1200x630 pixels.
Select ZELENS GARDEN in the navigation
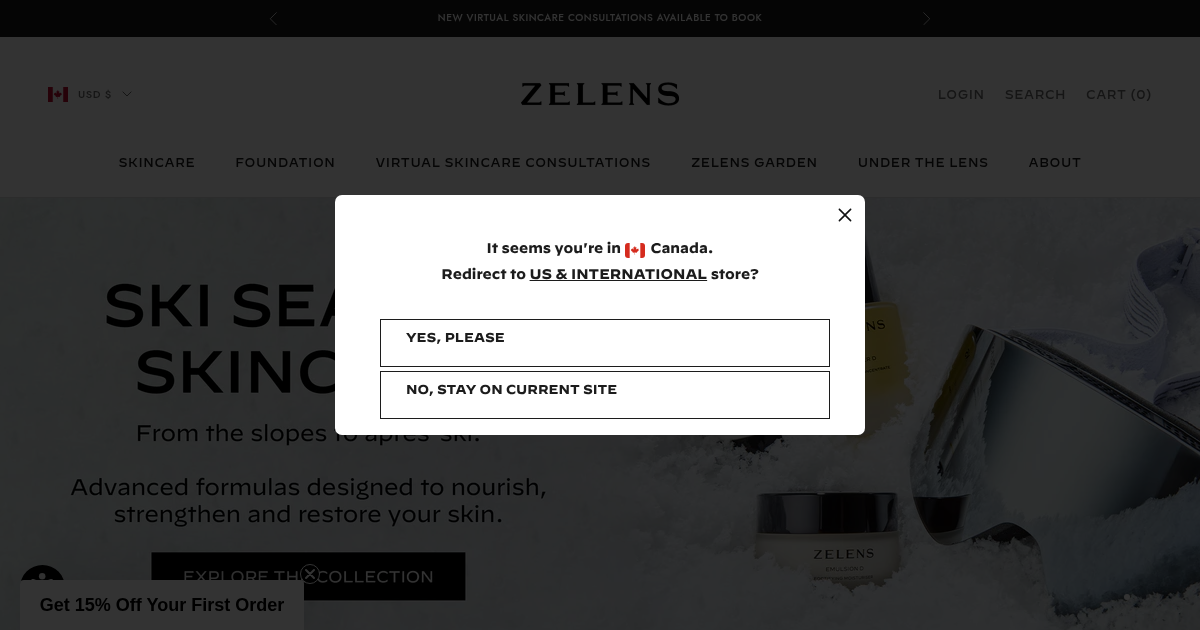click(754, 162)
